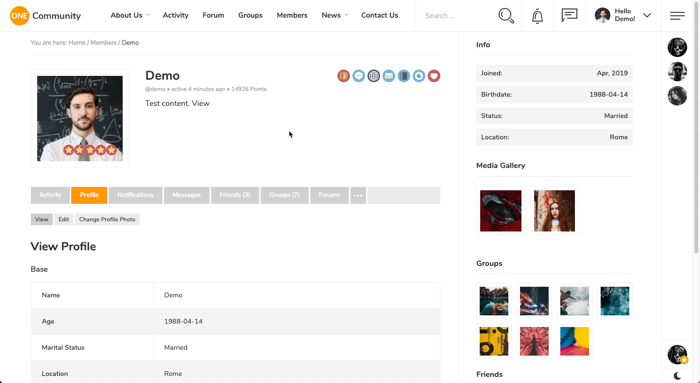Open the dark red abstract group thumbnail
Image resolution: width=700 pixels, height=383 pixels.
534,301
